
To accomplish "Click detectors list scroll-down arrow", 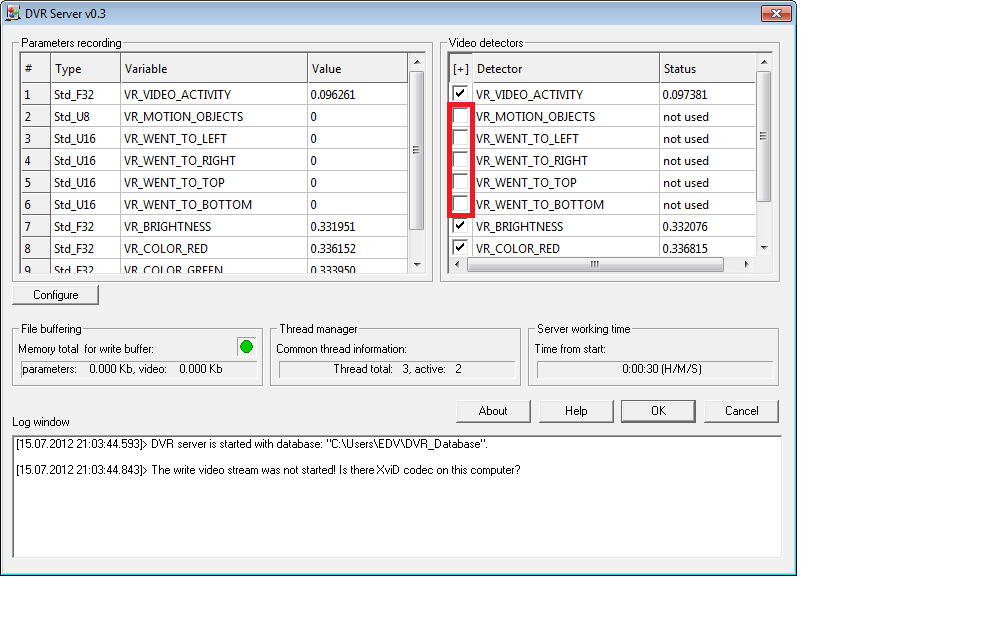I will click(x=764, y=247).
